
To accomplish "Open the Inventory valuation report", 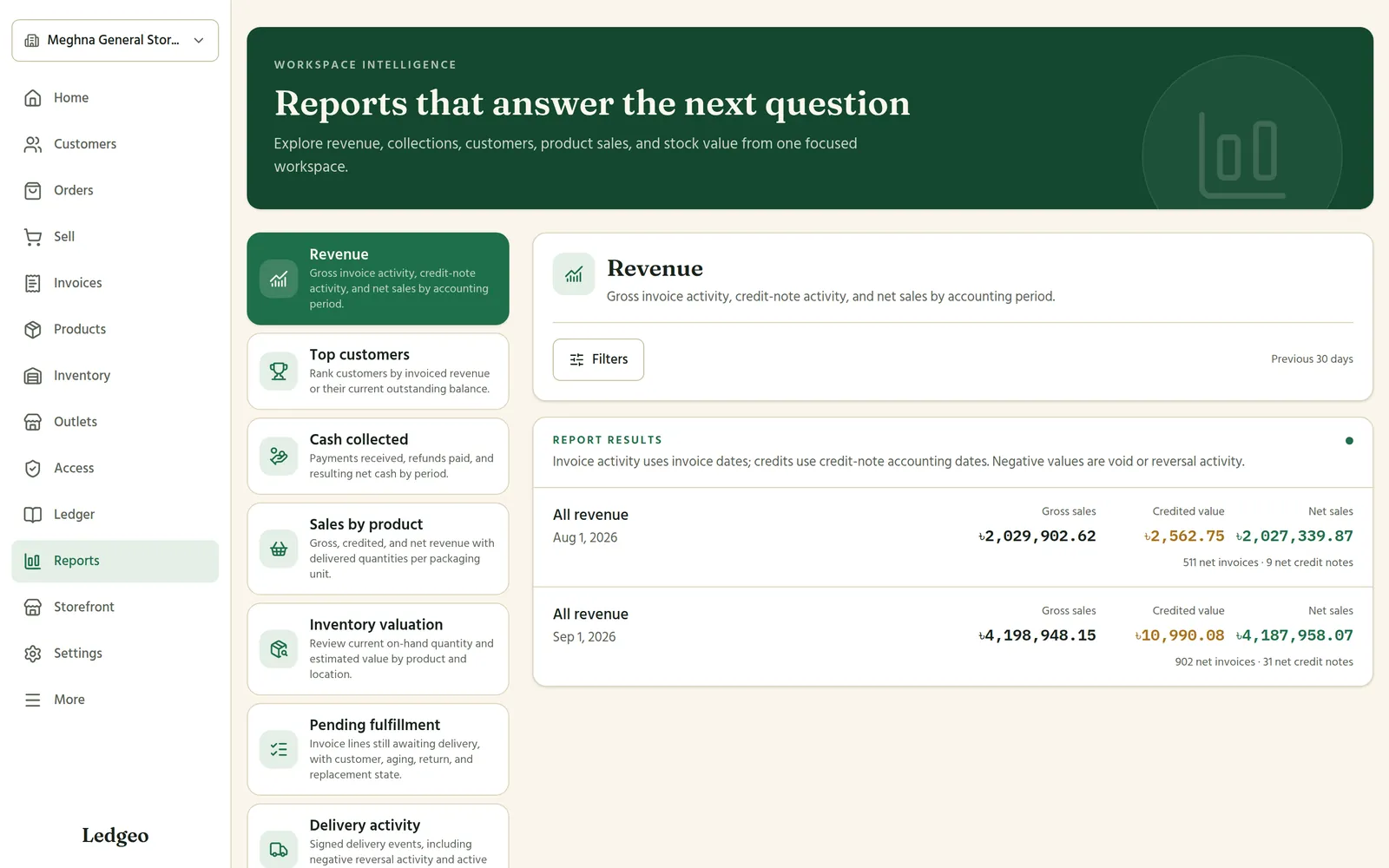I will [378, 649].
